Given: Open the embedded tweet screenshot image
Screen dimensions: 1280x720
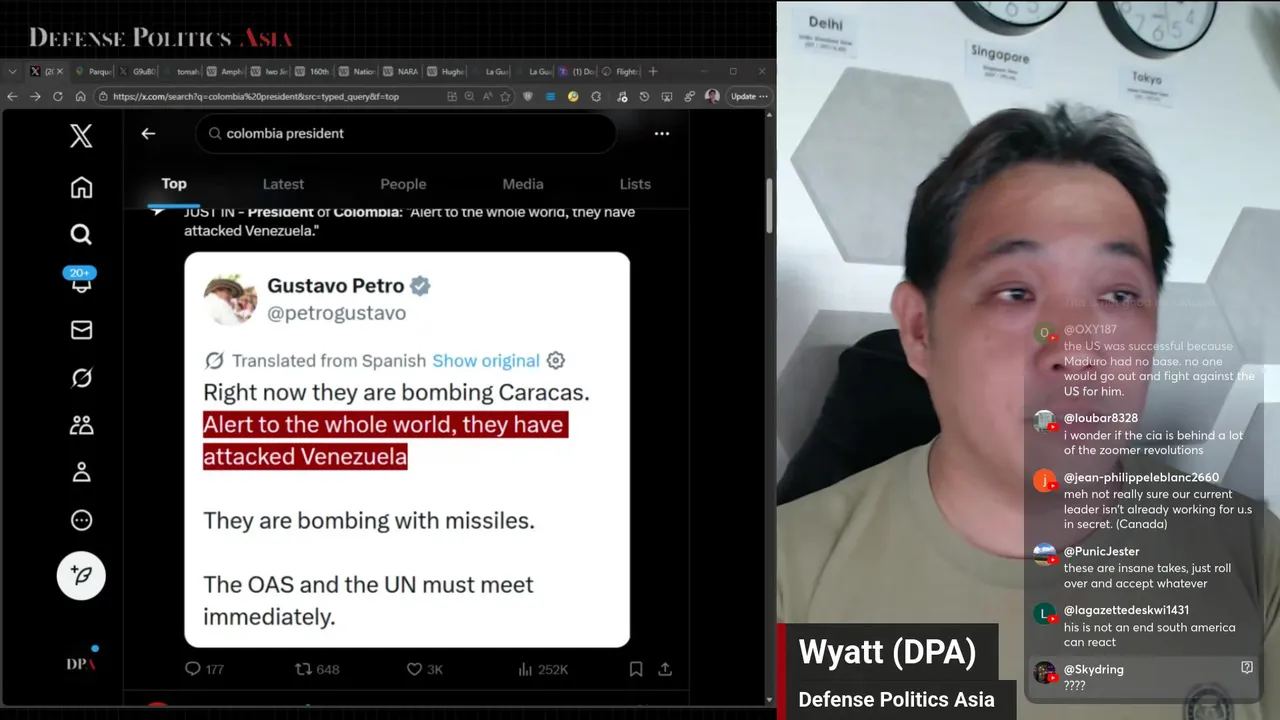Looking at the screenshot, I should click(x=407, y=449).
